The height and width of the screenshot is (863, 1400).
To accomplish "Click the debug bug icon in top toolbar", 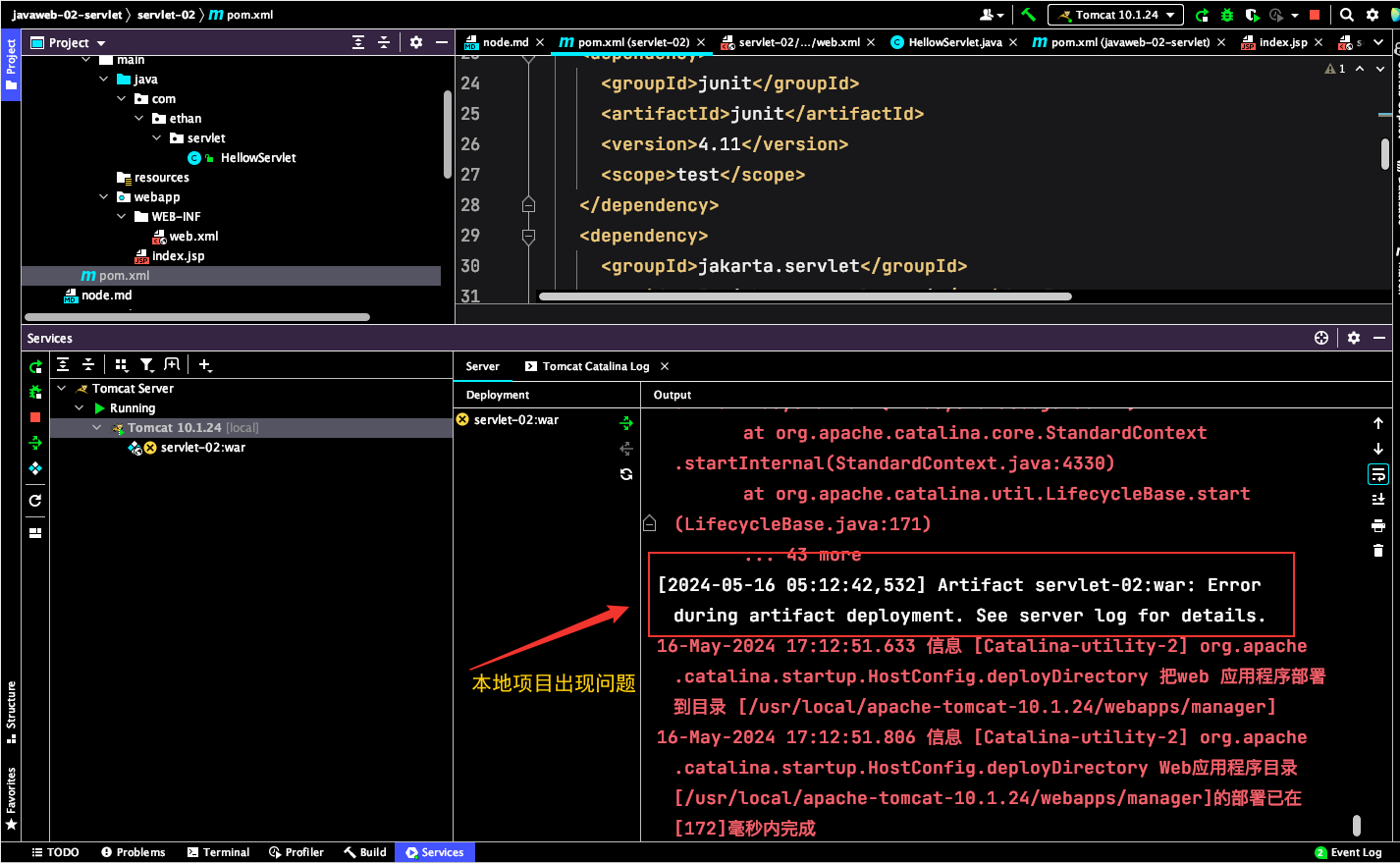I will point(1227,15).
